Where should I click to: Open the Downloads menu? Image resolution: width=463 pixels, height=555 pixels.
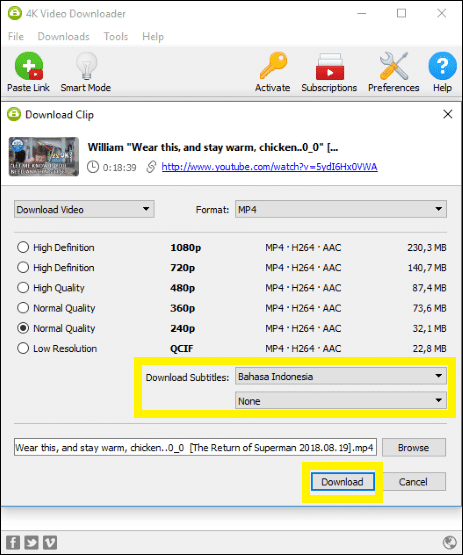64,36
